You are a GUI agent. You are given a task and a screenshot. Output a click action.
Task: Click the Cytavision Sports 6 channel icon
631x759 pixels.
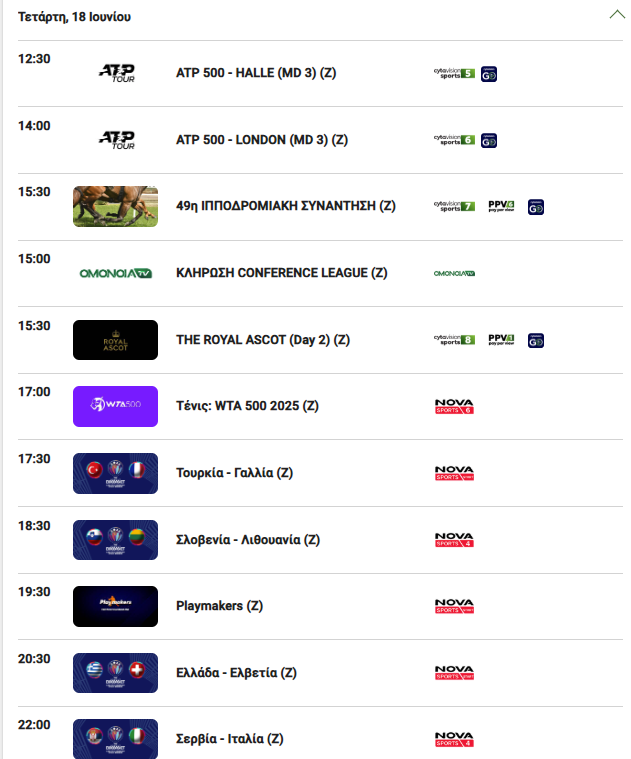tap(454, 140)
